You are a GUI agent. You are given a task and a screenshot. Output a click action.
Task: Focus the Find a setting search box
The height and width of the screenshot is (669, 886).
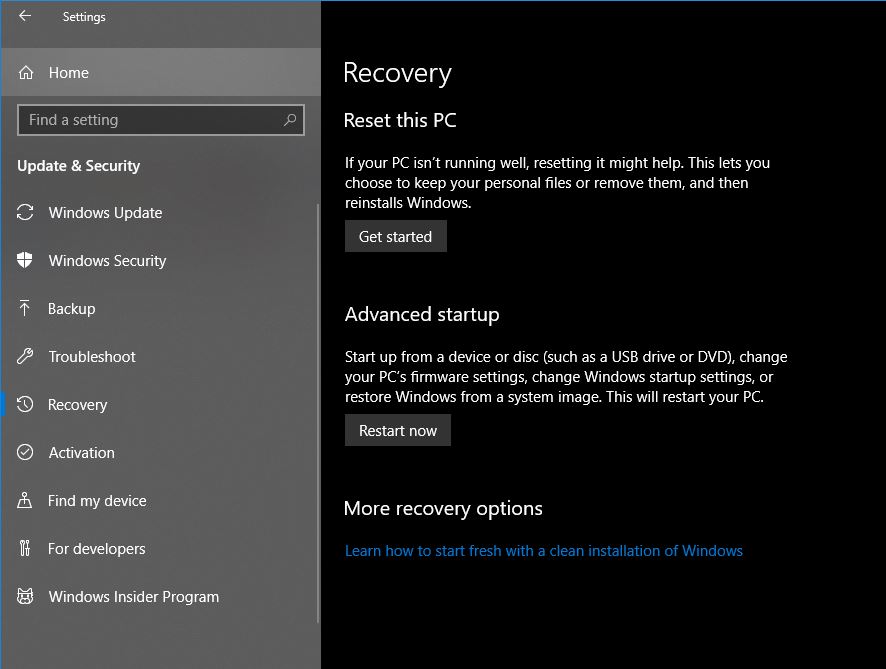(x=161, y=120)
